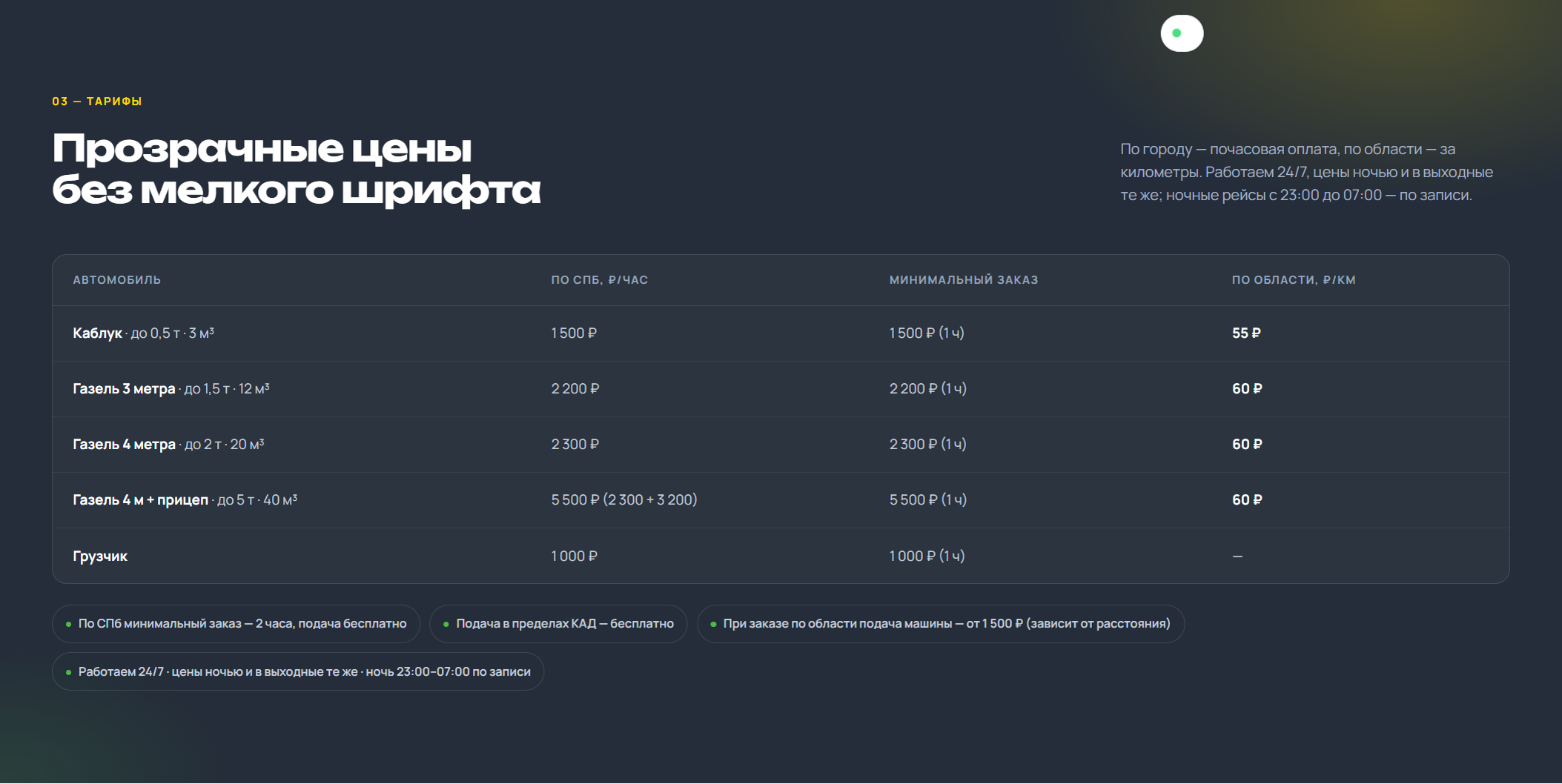Select the "Газель 4 м + прицеп" vehicle name
This screenshot has height=784, width=1562.
coord(140,500)
